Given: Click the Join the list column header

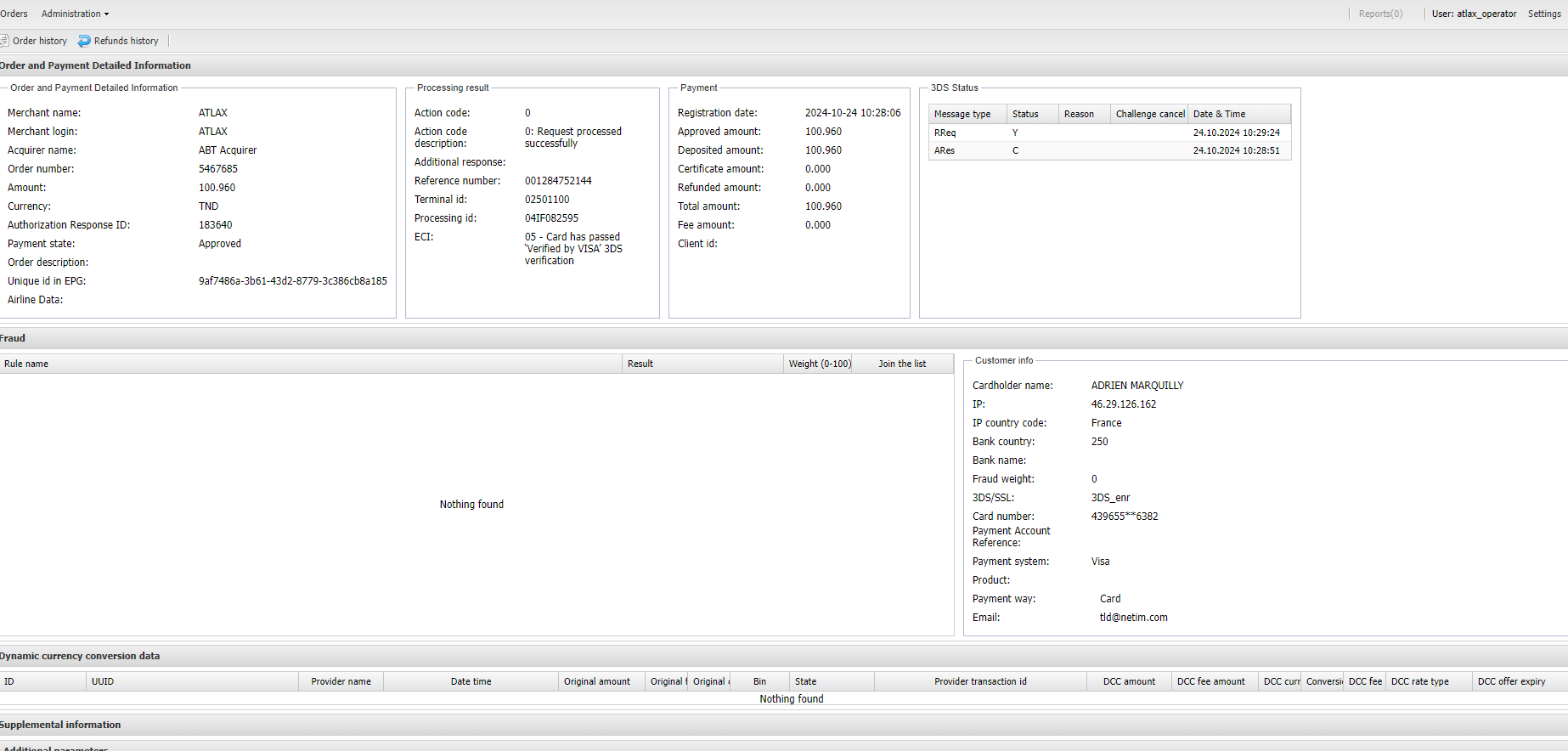Looking at the screenshot, I should click(902, 364).
